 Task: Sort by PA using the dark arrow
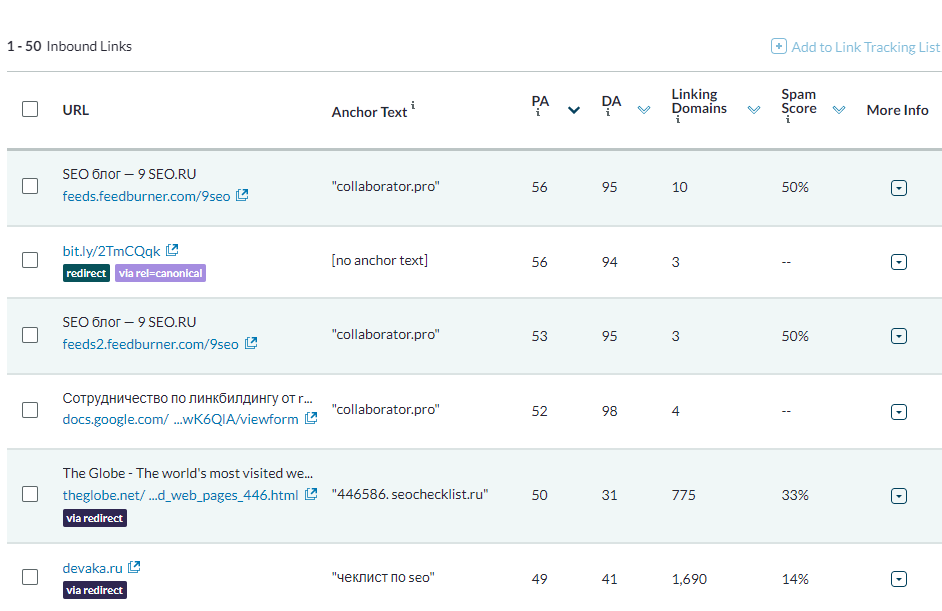574,110
